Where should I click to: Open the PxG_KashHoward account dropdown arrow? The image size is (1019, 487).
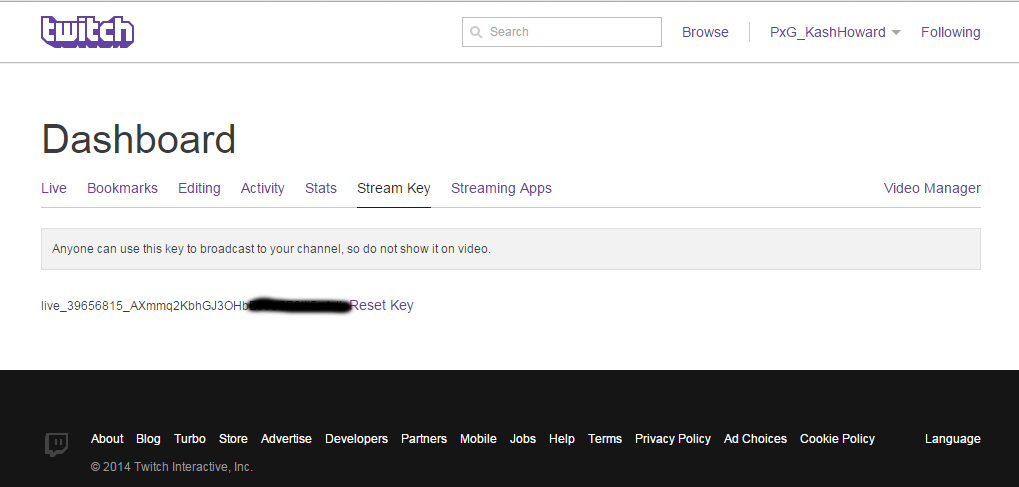click(896, 33)
